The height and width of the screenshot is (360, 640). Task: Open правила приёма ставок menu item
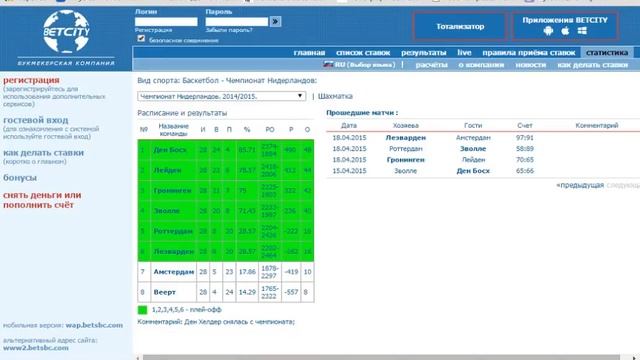(529, 53)
